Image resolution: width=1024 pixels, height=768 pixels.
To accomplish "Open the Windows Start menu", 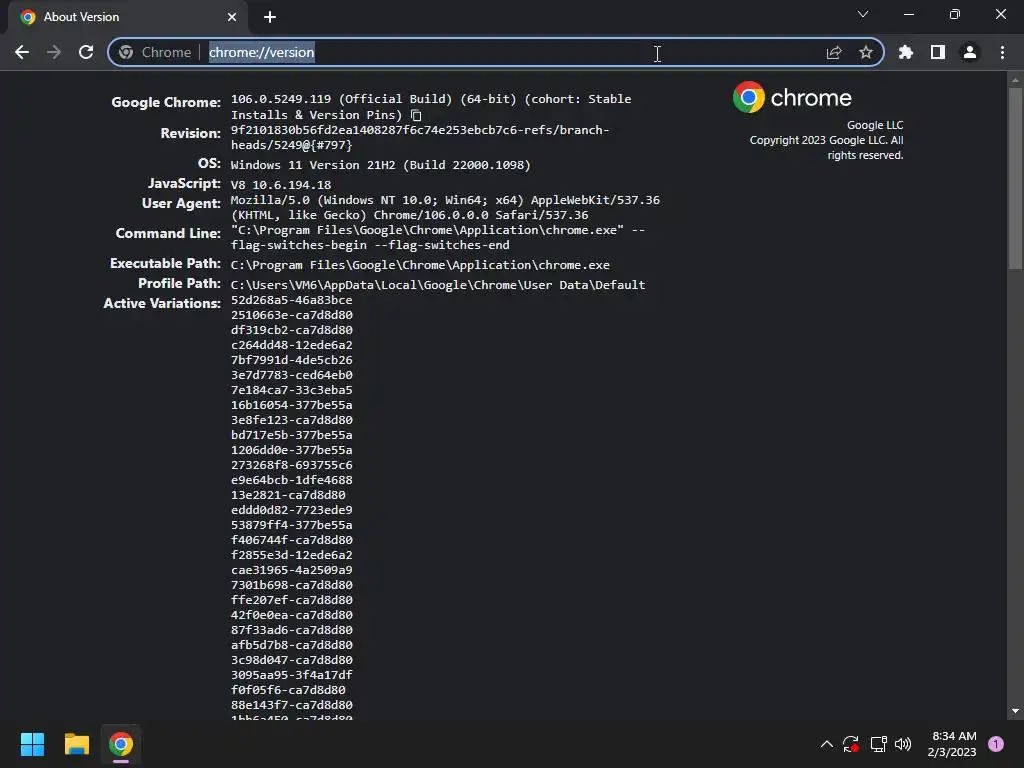I will tap(32, 744).
